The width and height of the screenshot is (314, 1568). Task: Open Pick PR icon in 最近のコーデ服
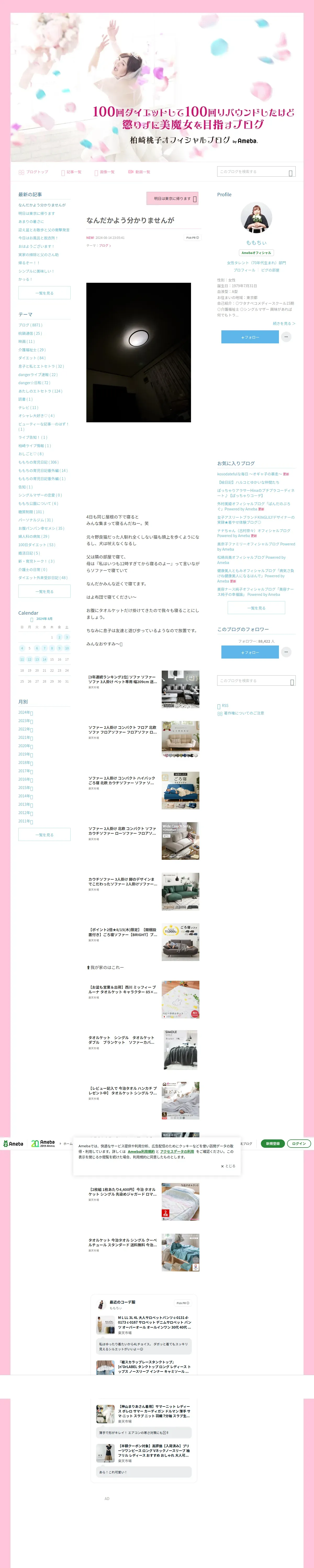(183, 1303)
